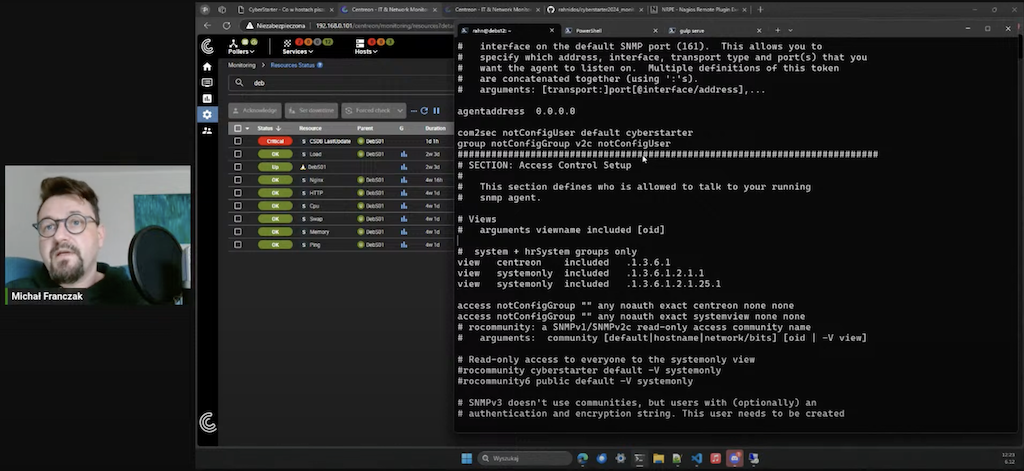Open the Centreon Home sidebar icon
Image resolution: width=1024 pixels, height=471 pixels.
tap(207, 67)
